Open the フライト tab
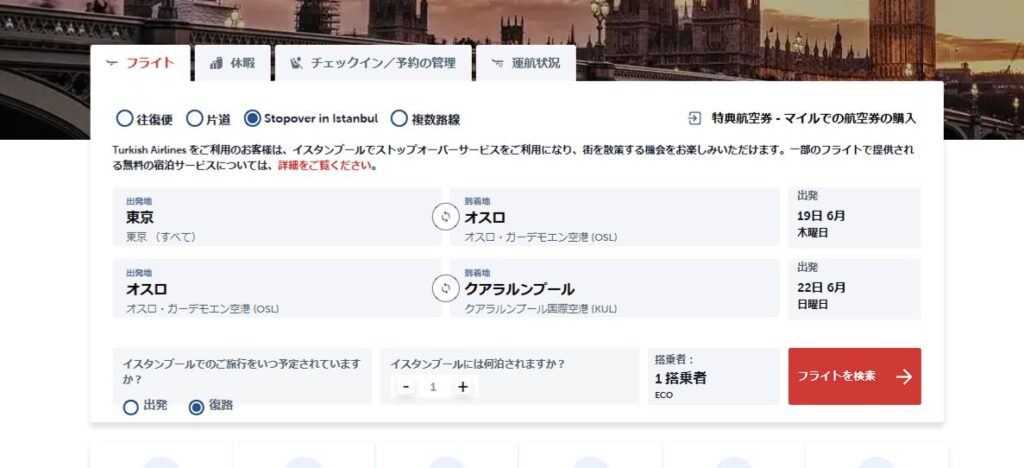Image resolution: width=1024 pixels, height=468 pixels. pos(140,63)
